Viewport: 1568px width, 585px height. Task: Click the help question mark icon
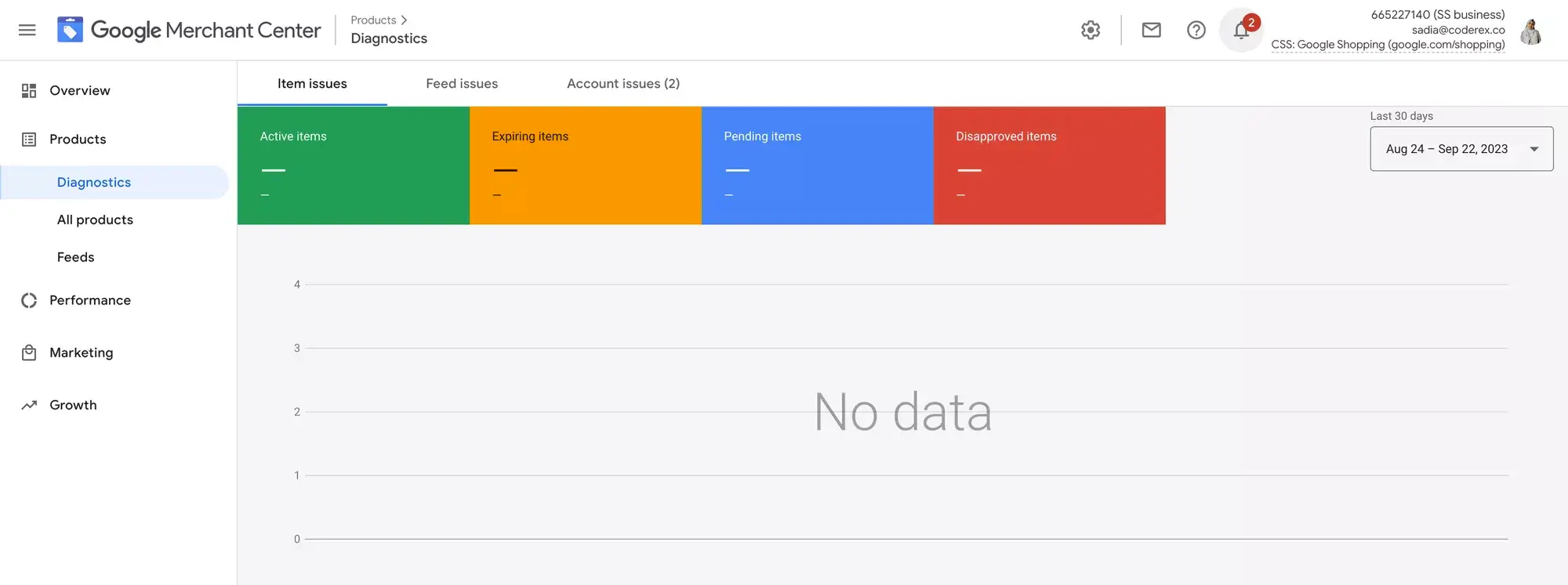click(1196, 30)
